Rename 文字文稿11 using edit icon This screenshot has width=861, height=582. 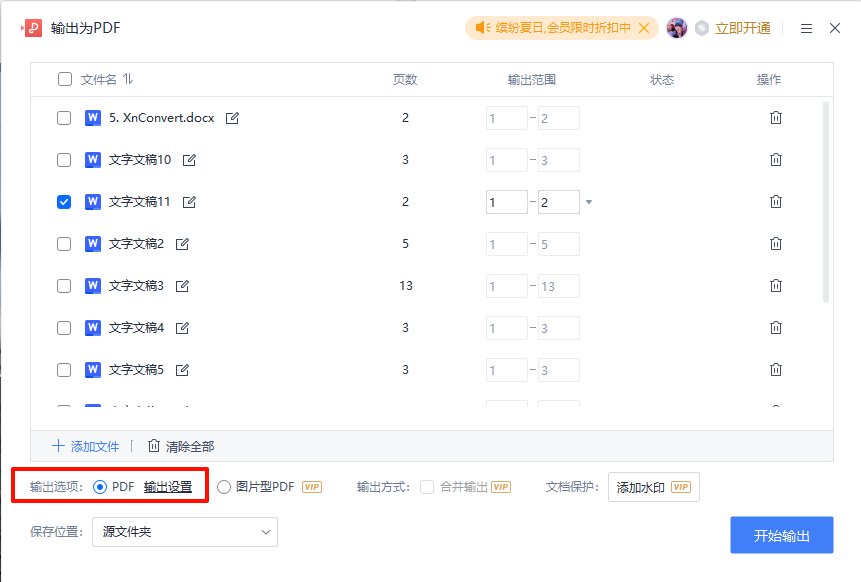189,202
